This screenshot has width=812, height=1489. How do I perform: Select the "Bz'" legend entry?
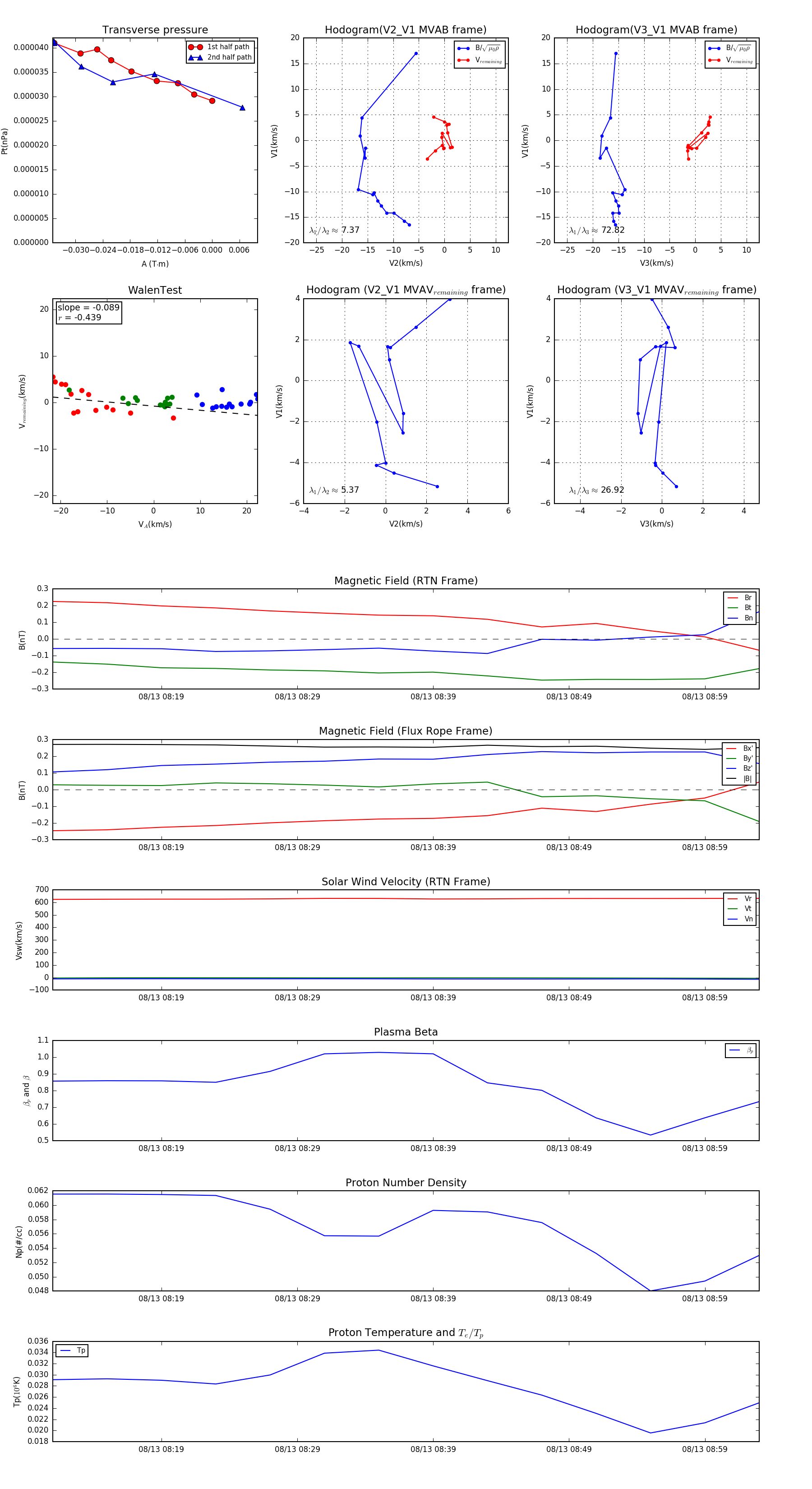click(x=739, y=768)
